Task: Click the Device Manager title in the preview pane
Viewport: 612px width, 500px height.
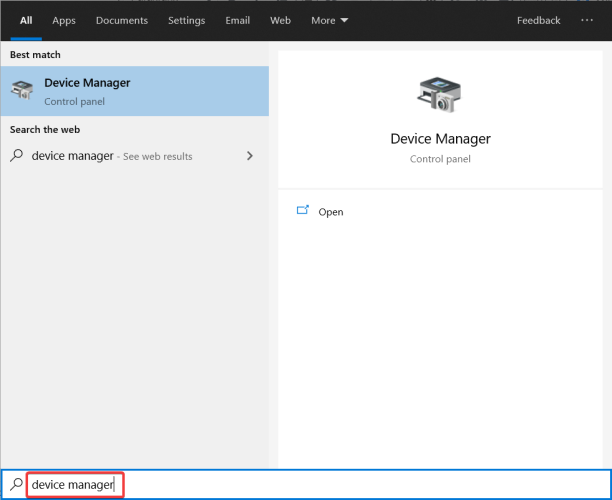Action: (440, 139)
